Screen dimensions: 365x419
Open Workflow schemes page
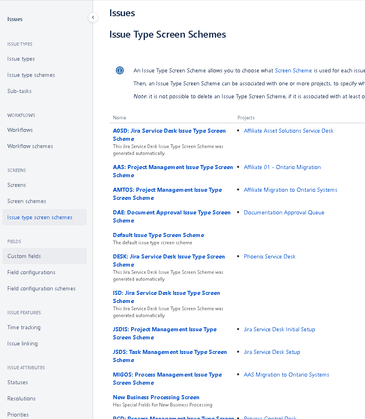click(30, 146)
